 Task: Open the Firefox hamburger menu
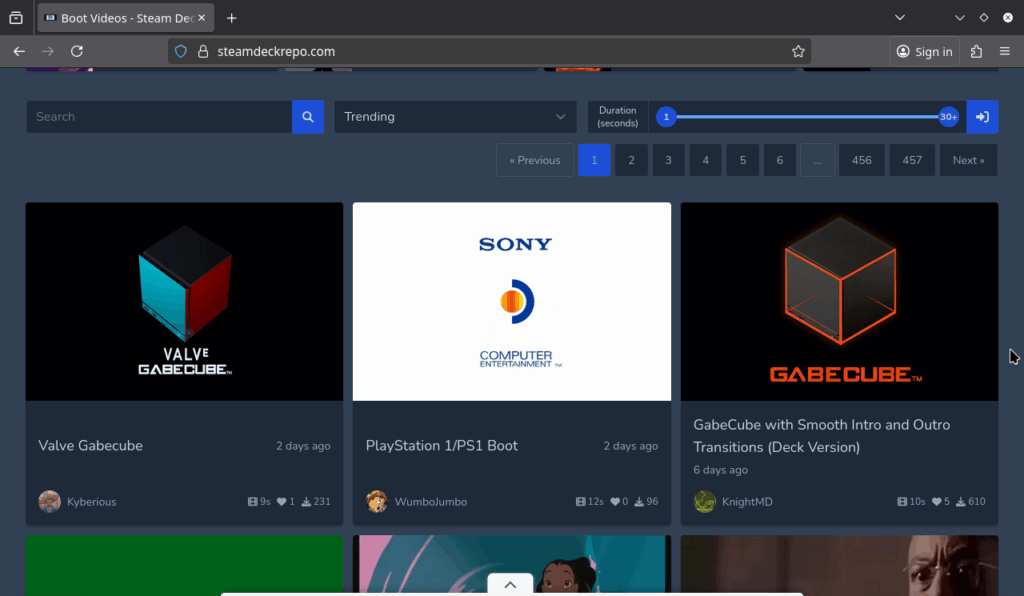[1005, 51]
